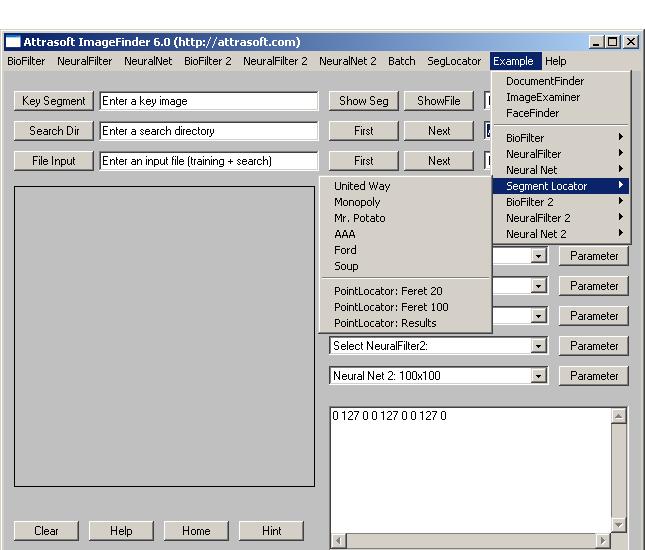645x550 pixels.
Task: Click the Show Seg button
Action: [363, 101]
